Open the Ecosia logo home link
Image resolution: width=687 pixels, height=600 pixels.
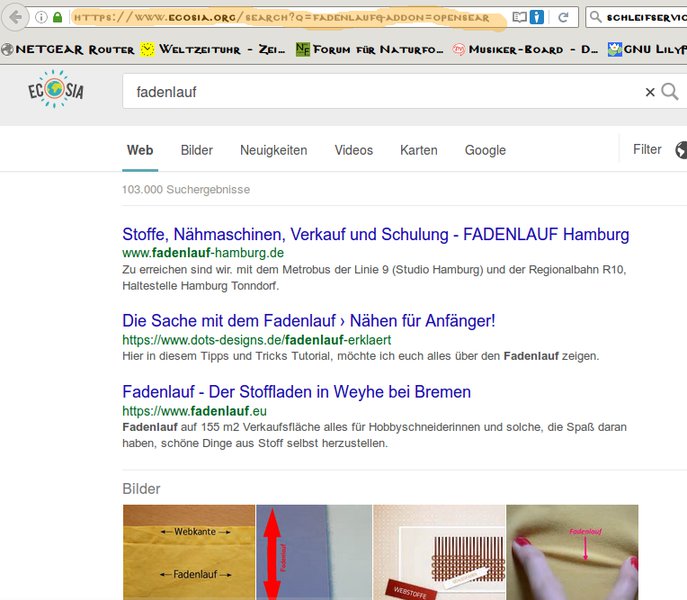pos(56,89)
